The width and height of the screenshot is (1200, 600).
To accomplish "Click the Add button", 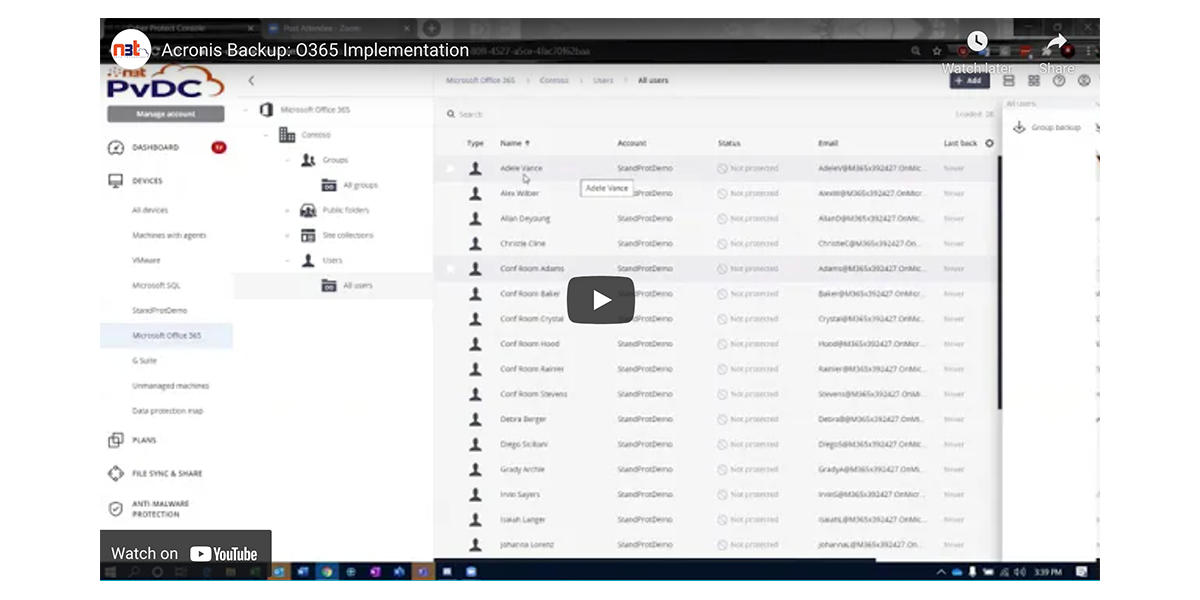I will [970, 80].
